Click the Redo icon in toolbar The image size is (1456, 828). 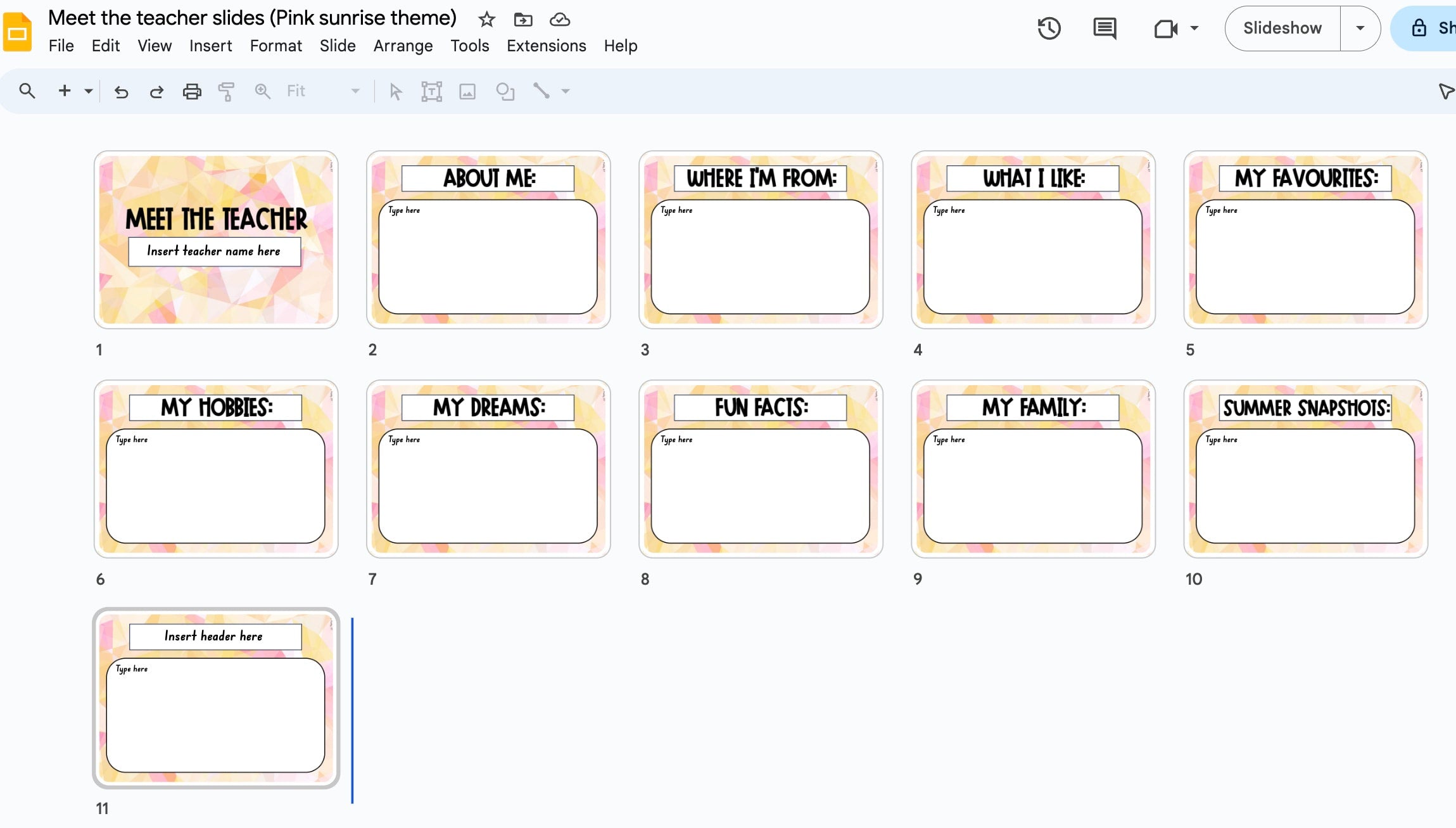coord(156,92)
